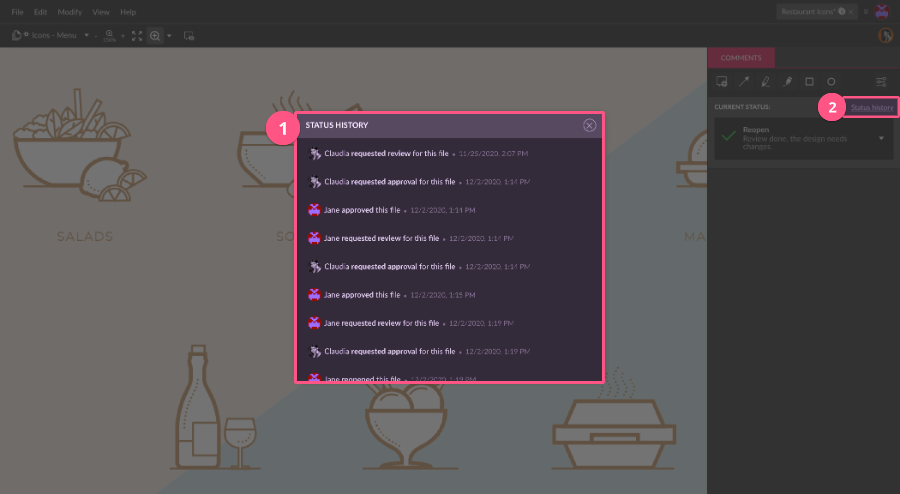Expand the zoom tool options arrow
This screenshot has height=494, width=900.
[x=170, y=35]
